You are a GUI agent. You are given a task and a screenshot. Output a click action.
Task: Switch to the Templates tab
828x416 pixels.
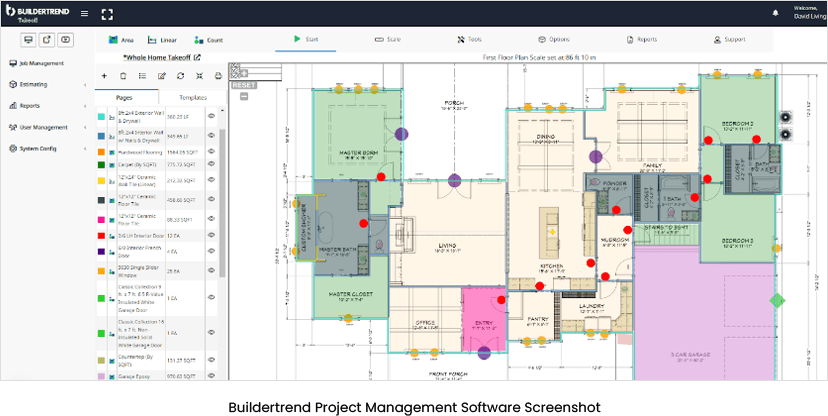[193, 98]
